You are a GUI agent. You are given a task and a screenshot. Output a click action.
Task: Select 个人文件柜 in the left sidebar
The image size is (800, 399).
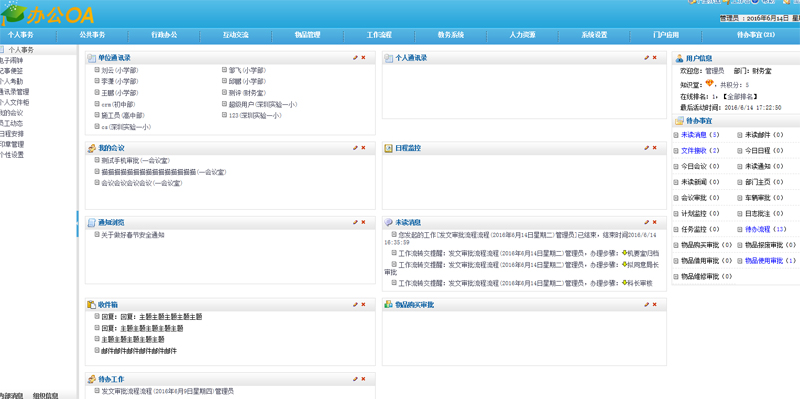click(15, 102)
